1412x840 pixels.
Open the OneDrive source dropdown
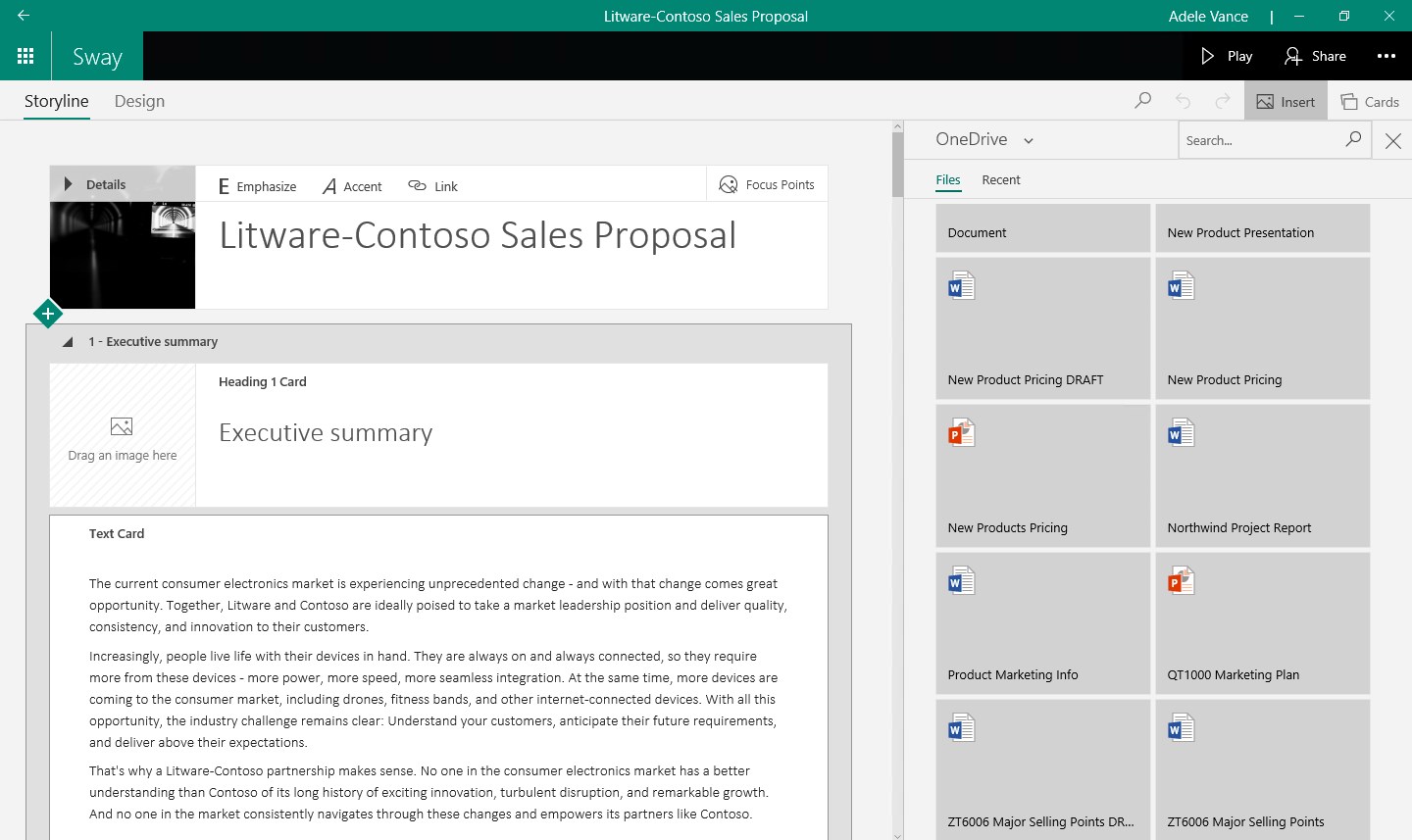coord(1029,140)
